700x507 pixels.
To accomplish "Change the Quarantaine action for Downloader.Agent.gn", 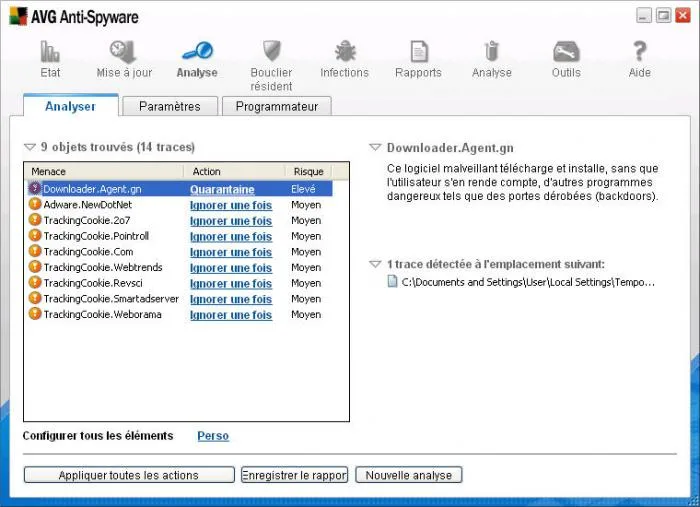I will pos(222,189).
